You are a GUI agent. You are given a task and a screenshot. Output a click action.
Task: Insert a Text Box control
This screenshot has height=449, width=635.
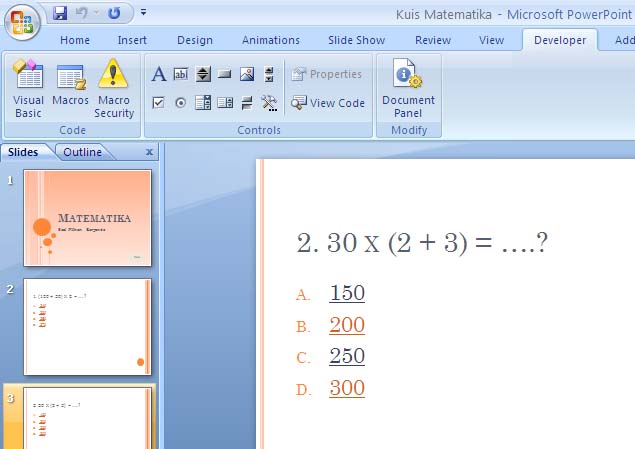pyautogui.click(x=181, y=74)
